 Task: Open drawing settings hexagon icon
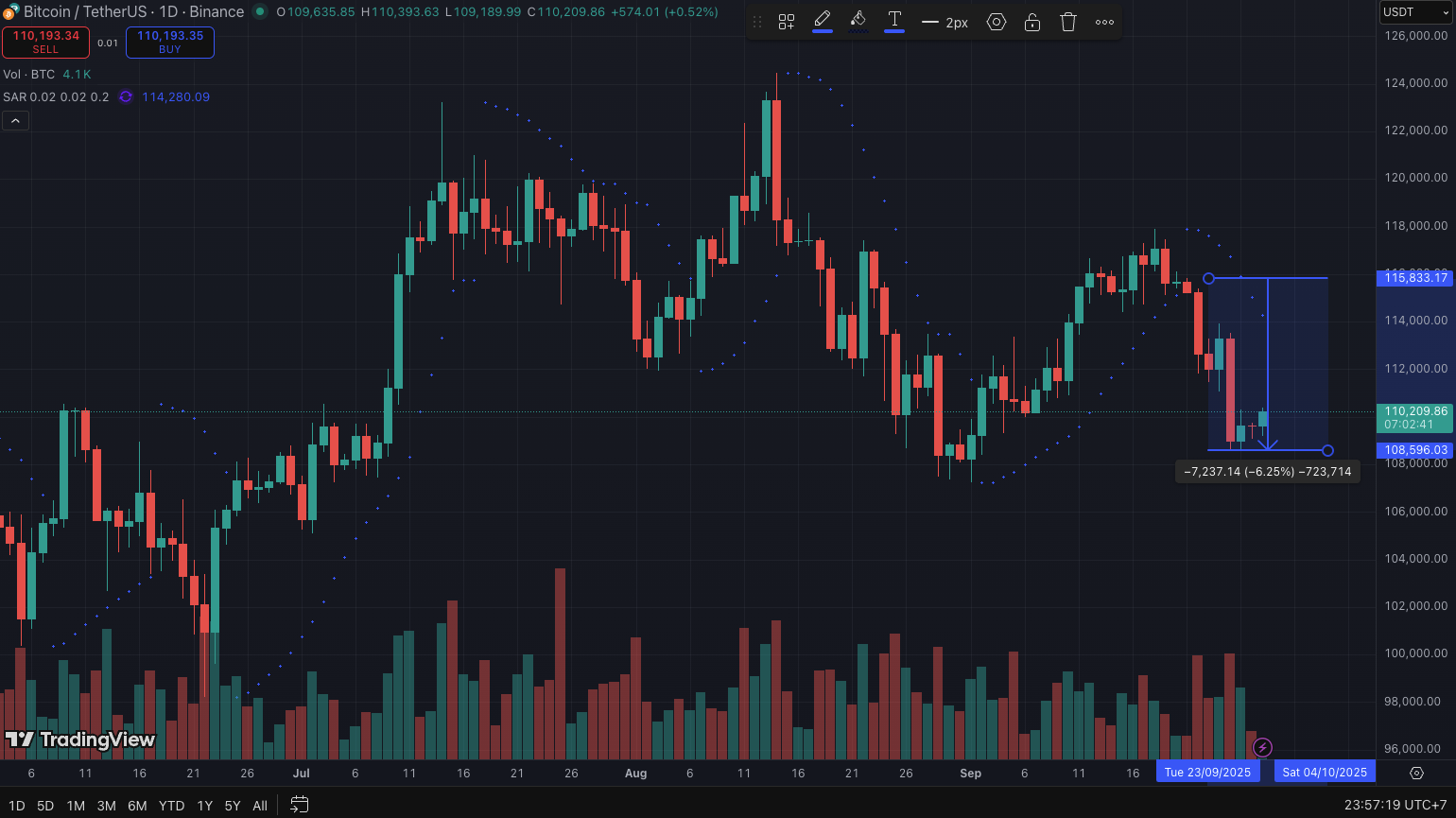point(997,22)
